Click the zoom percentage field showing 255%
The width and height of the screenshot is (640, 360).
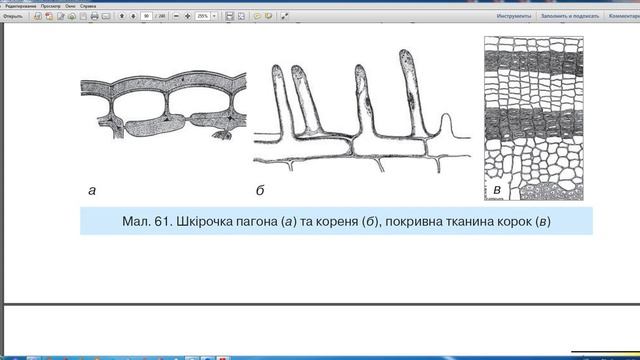pyautogui.click(x=203, y=16)
